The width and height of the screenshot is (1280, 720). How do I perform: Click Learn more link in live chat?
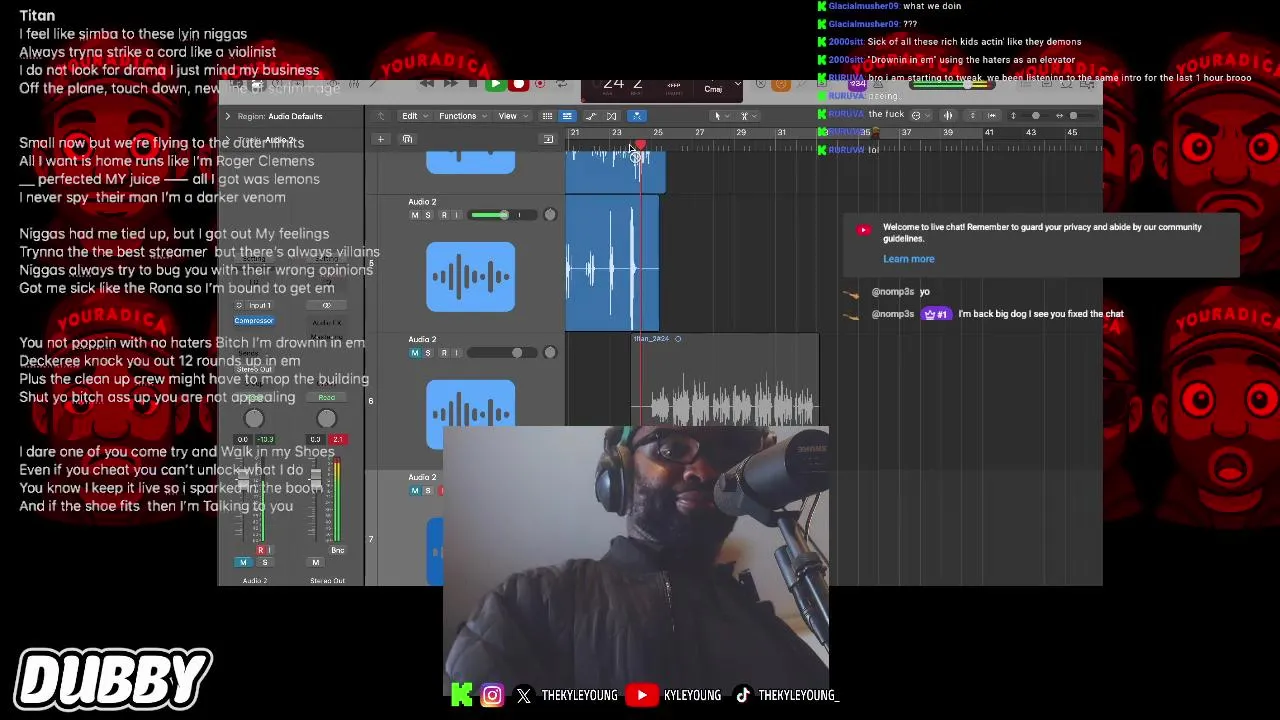[908, 259]
